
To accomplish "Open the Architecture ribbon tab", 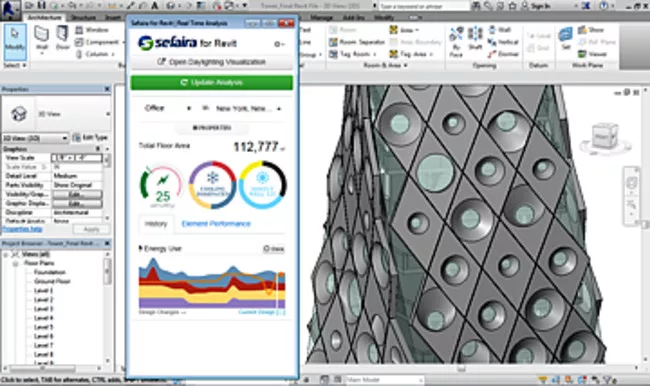I will pyautogui.click(x=45, y=17).
